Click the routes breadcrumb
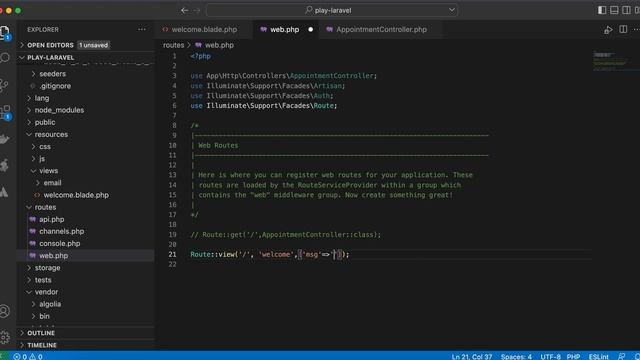640x360 pixels. [x=173, y=45]
